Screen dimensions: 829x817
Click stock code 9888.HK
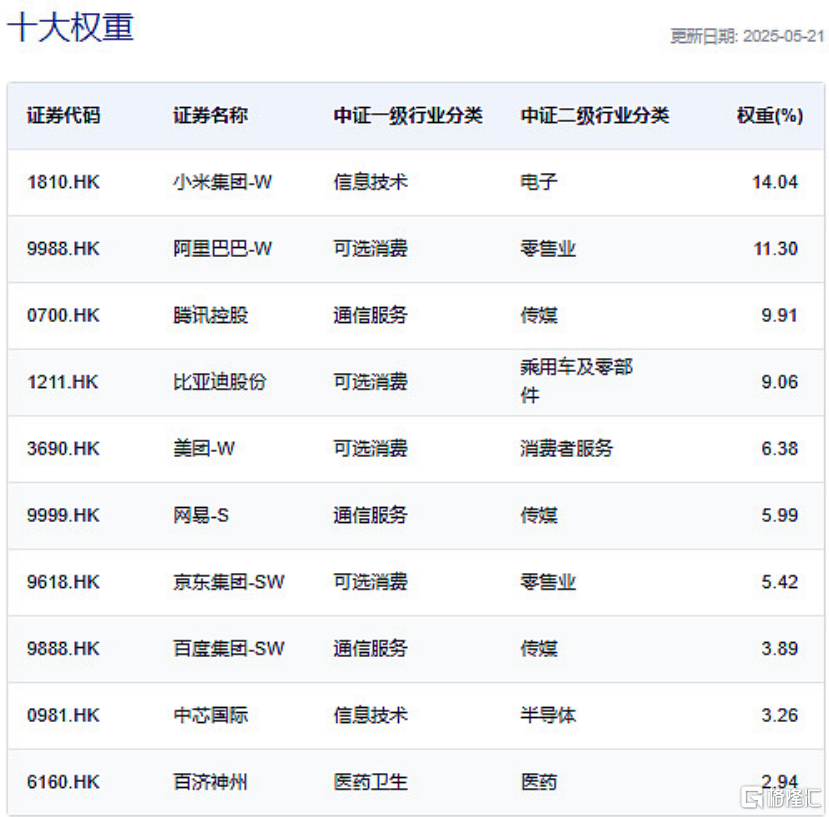pyautogui.click(x=63, y=648)
